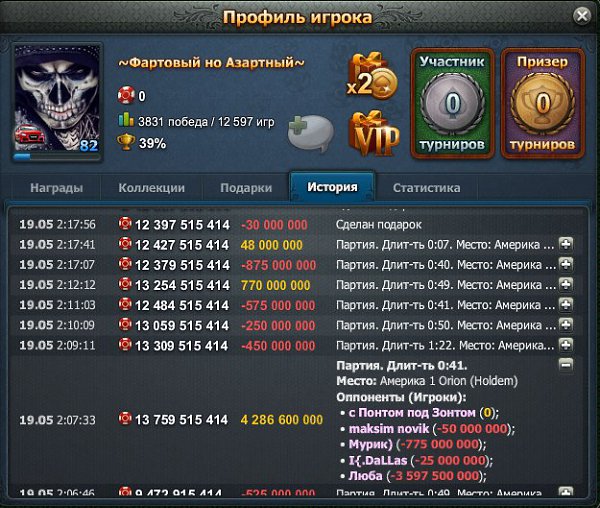Open opponent profile maksim novik

click(389, 429)
